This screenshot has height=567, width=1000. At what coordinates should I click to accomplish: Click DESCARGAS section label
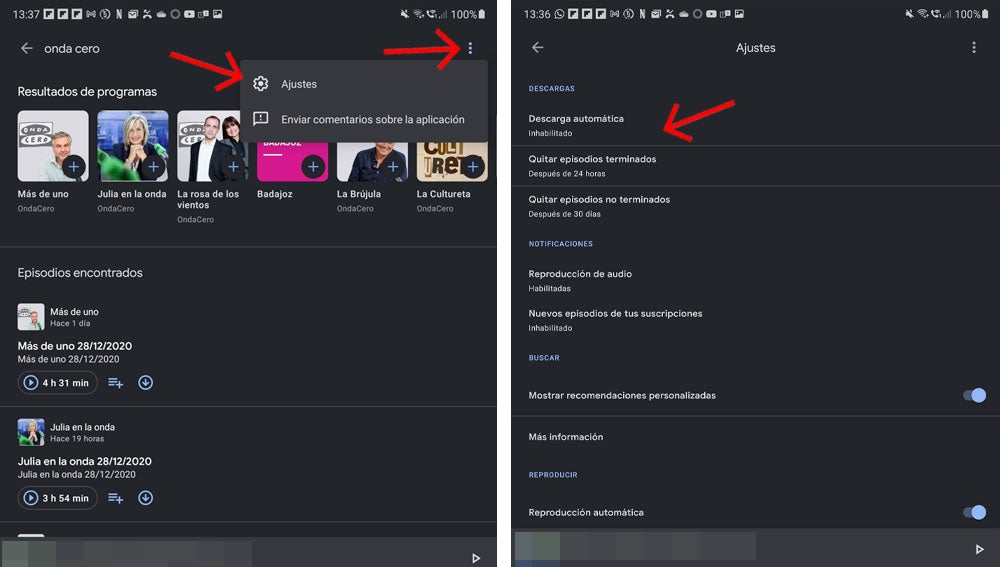[552, 89]
